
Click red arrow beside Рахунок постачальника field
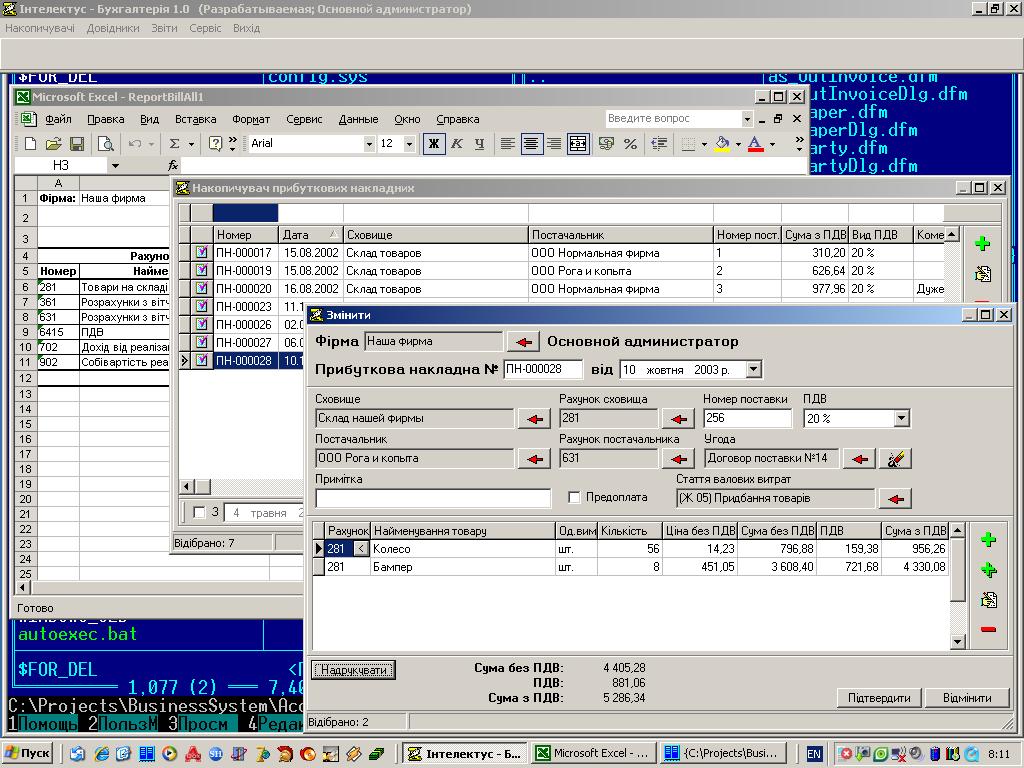[x=679, y=459]
